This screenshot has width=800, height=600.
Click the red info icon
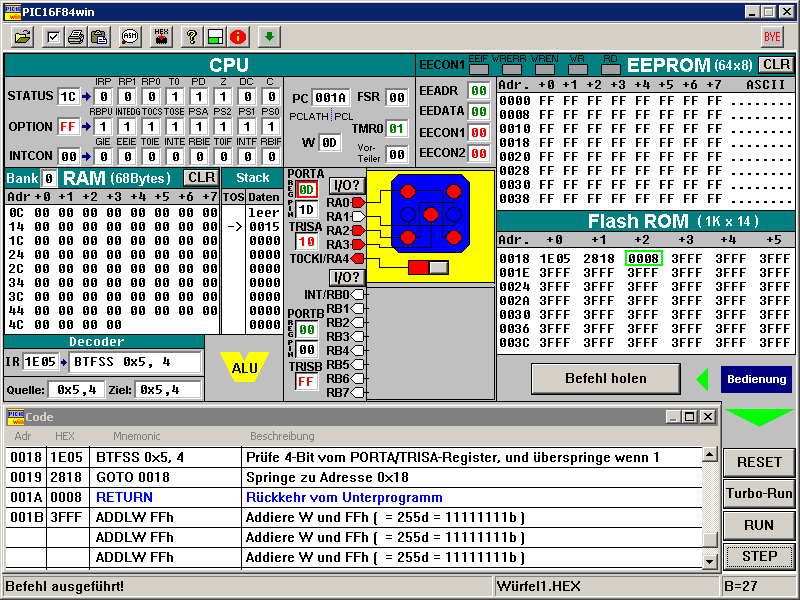(238, 37)
